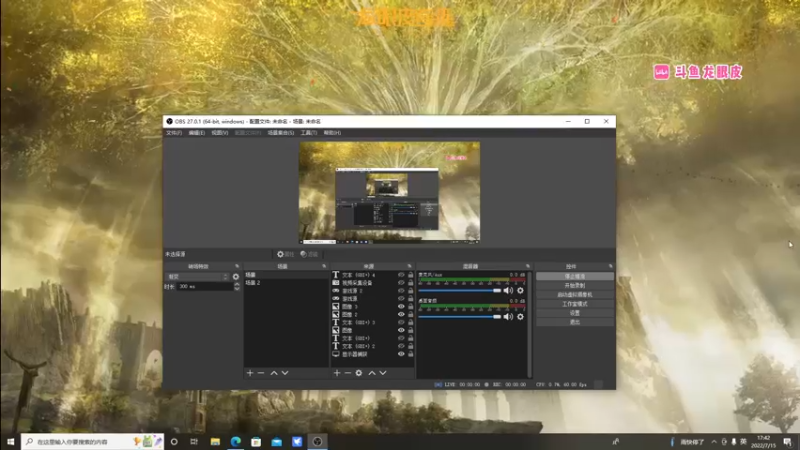
Task: Remove selected source with minus icon
Action: click(x=347, y=373)
